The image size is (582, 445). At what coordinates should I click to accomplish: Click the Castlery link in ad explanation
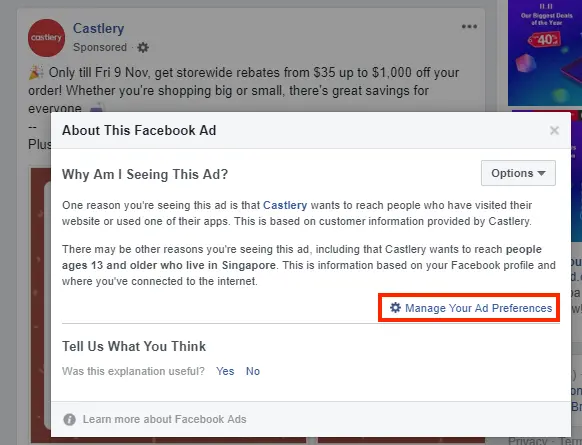coord(285,205)
